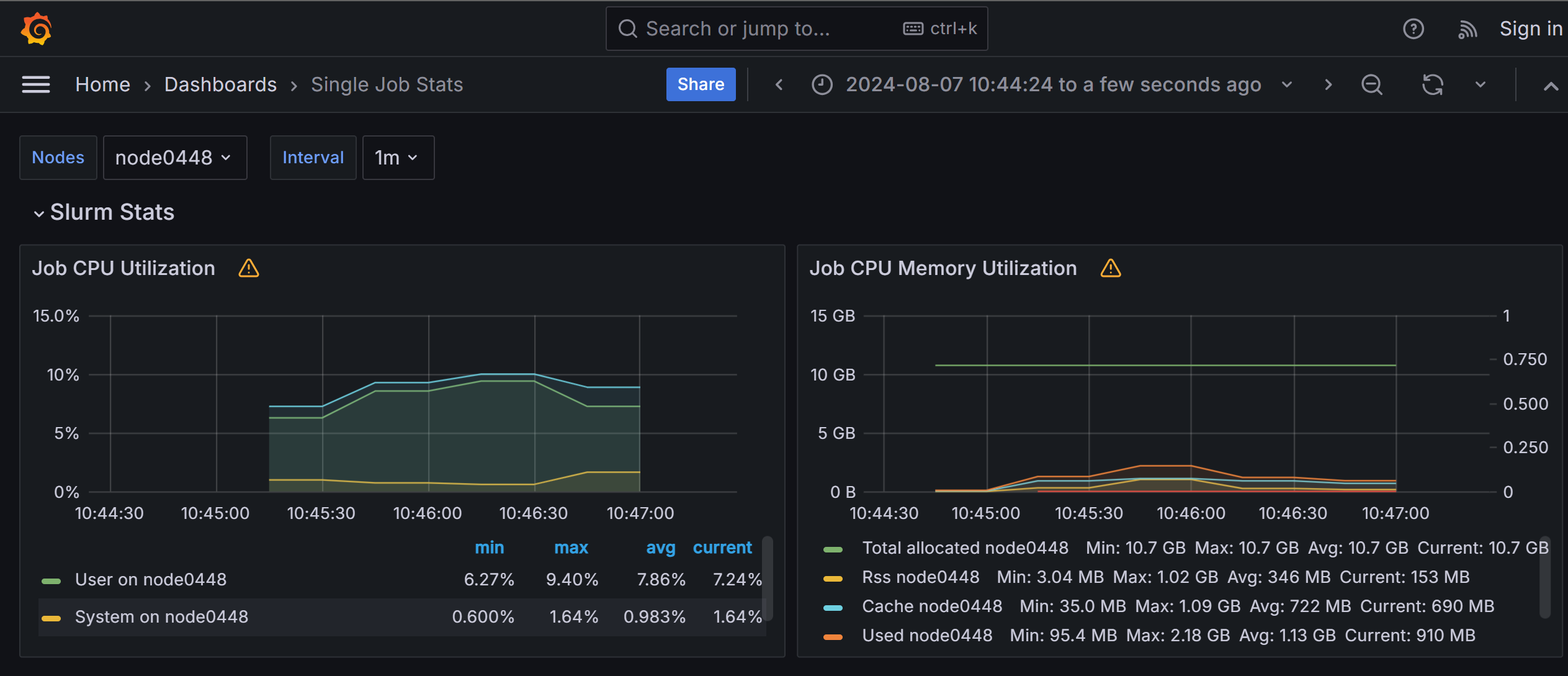Click Sign in link
Image resolution: width=1568 pixels, height=676 pixels.
pos(1530,29)
